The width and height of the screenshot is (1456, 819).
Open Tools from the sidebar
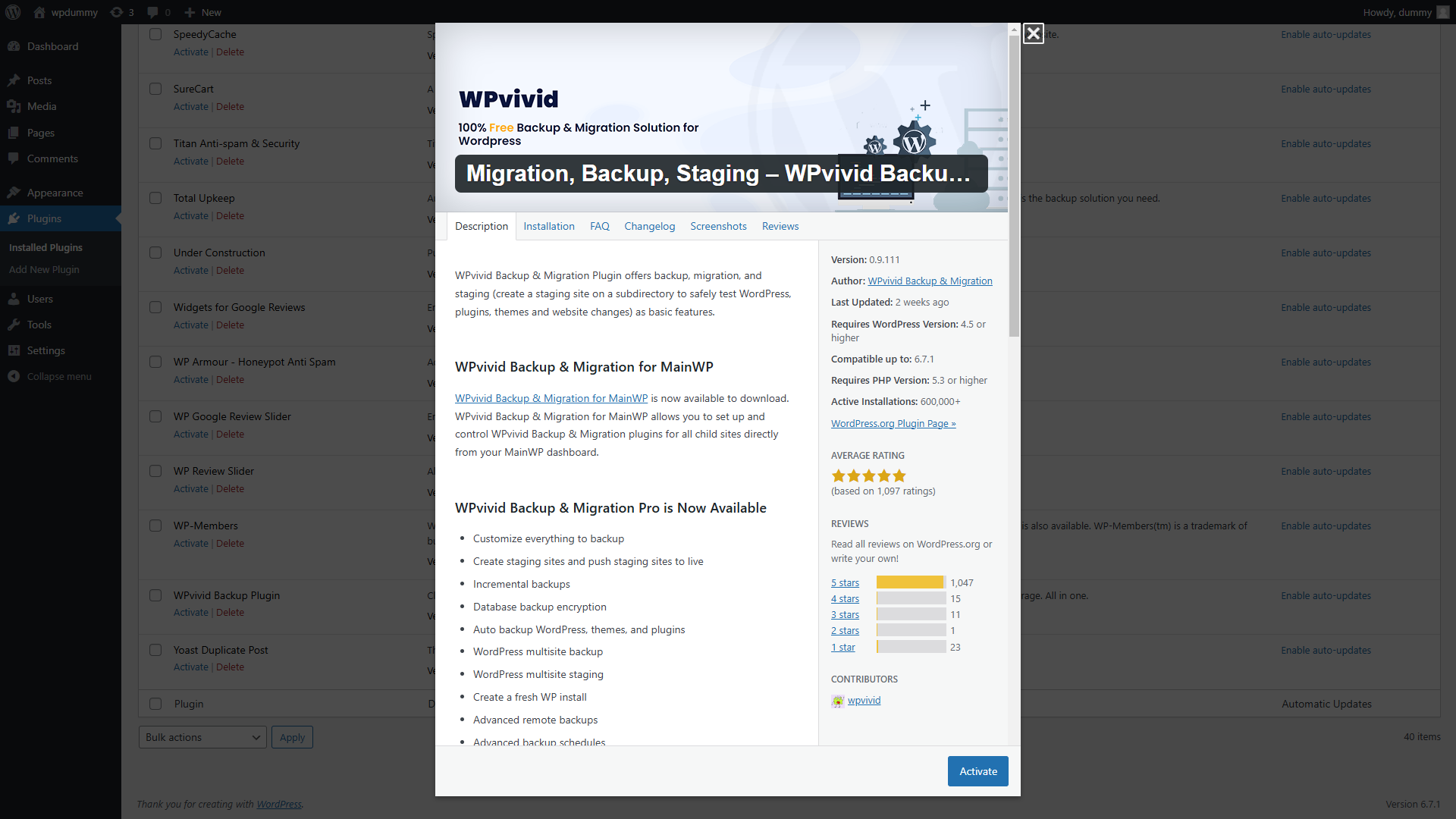61,325
